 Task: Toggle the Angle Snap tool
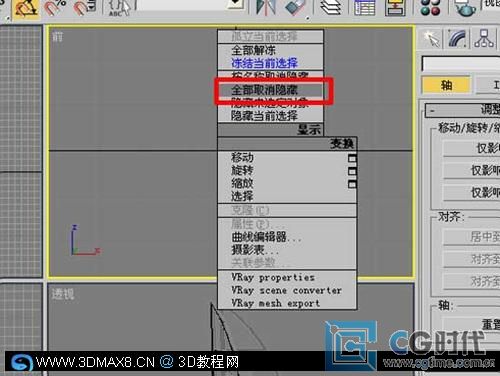[x=25, y=8]
